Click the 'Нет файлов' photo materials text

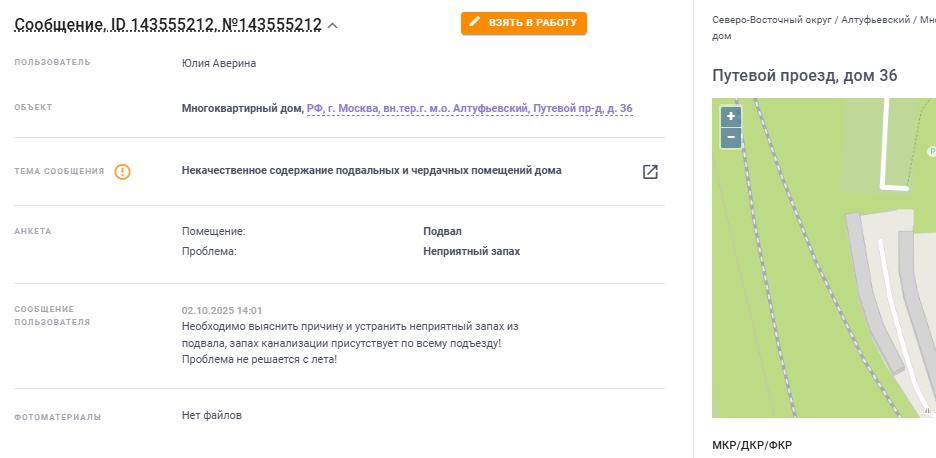pos(211,415)
